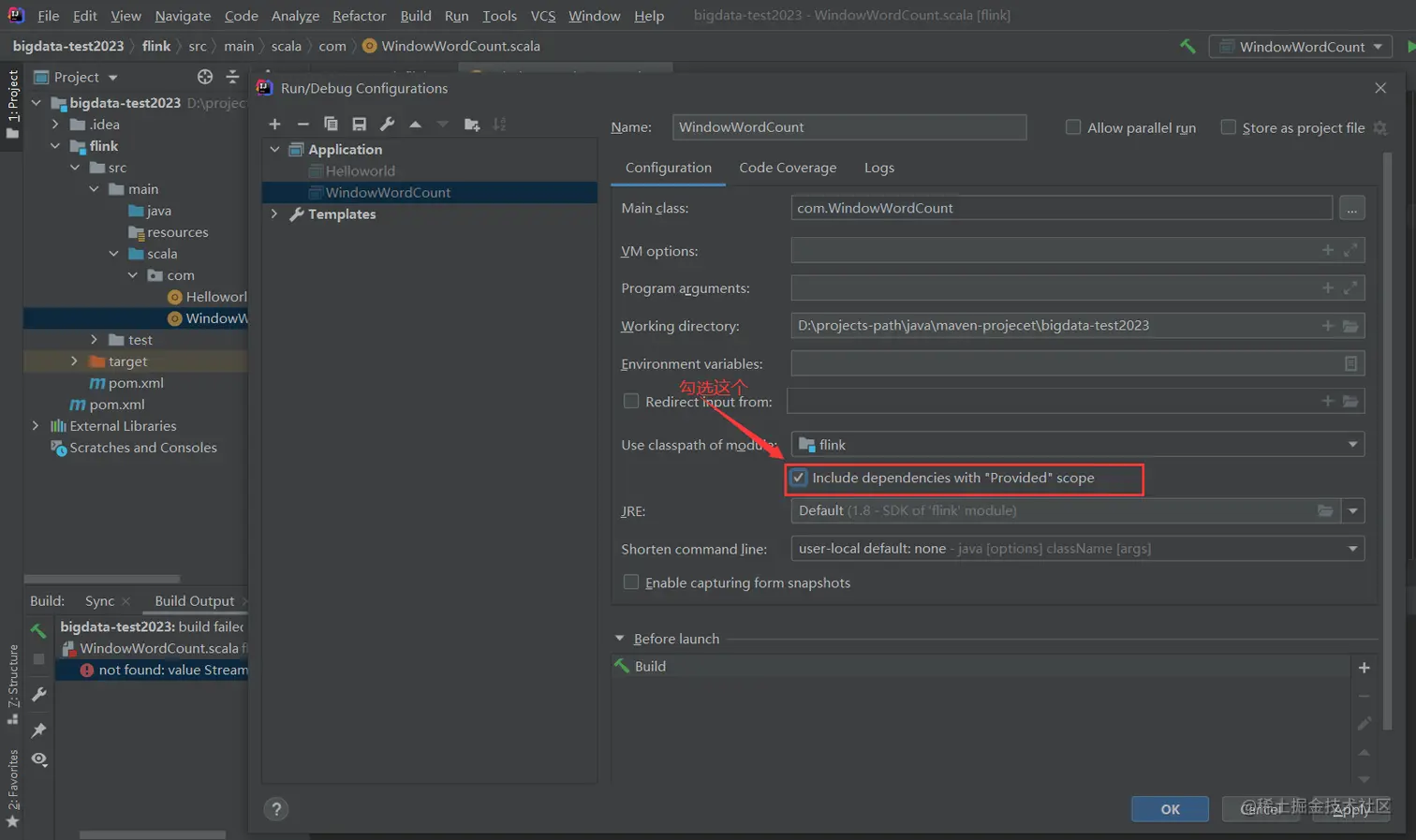1416x840 pixels.
Task: Insert macro plus icon in Program arguments
Action: point(1327,287)
